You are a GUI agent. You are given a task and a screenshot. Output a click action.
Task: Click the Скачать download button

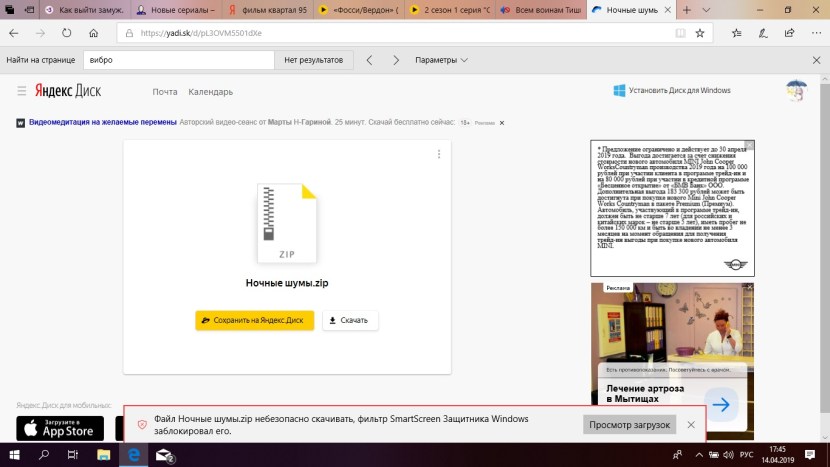(x=350, y=320)
